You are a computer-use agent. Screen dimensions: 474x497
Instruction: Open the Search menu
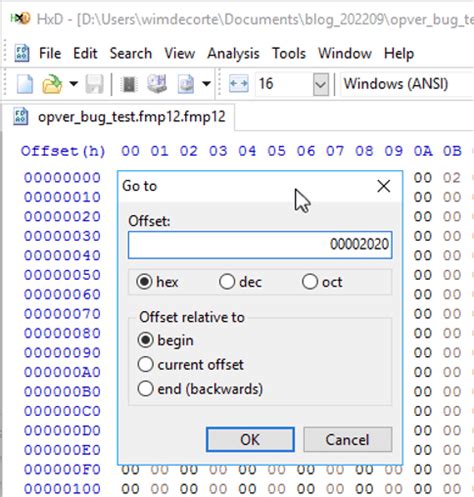pyautogui.click(x=131, y=53)
